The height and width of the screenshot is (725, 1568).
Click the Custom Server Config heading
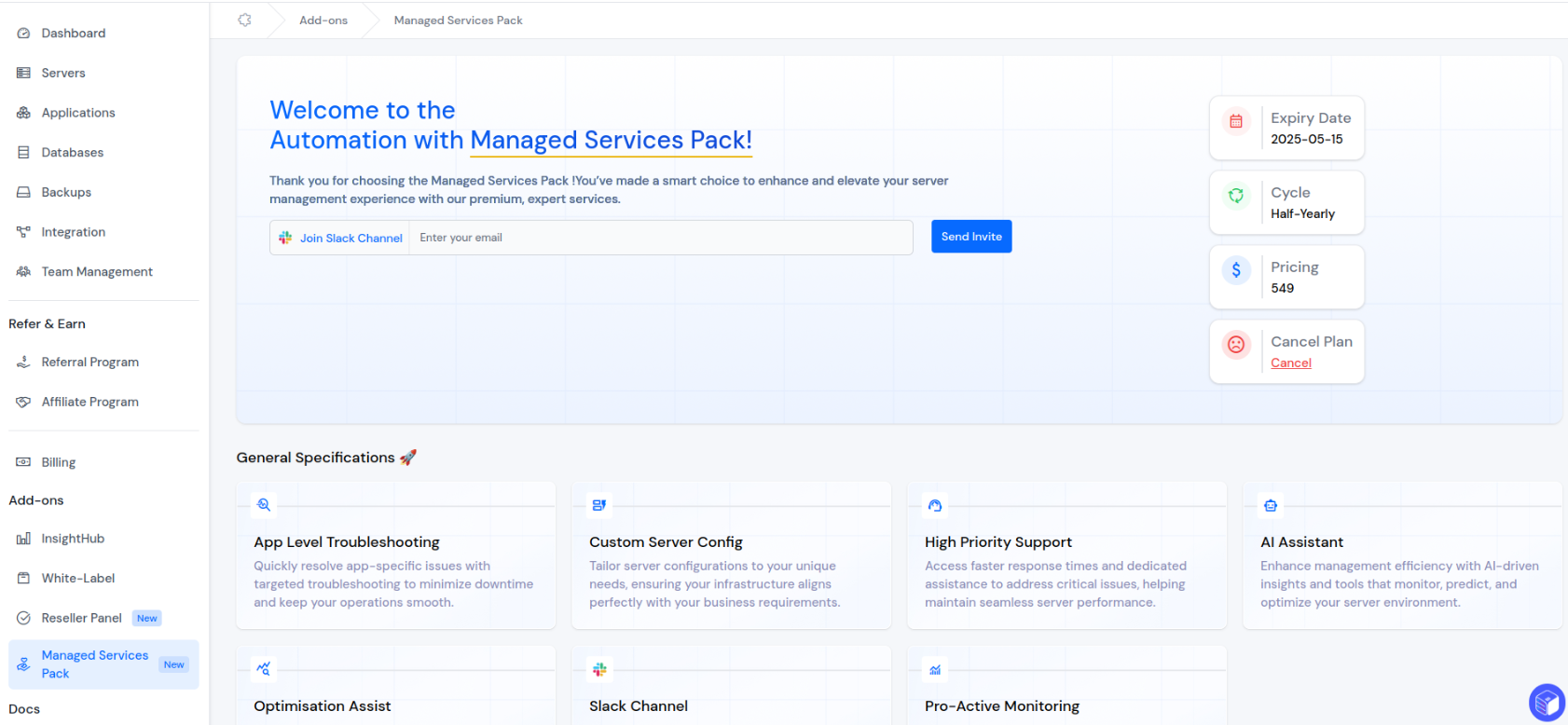pyautogui.click(x=666, y=542)
